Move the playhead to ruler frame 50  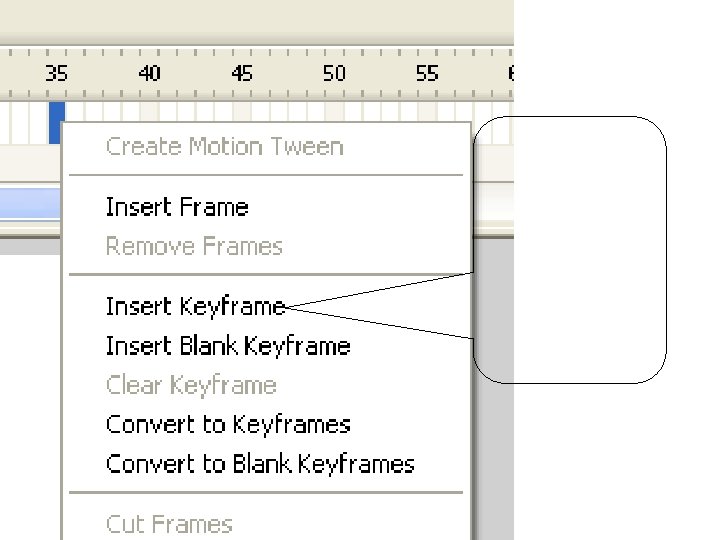[x=334, y=73]
